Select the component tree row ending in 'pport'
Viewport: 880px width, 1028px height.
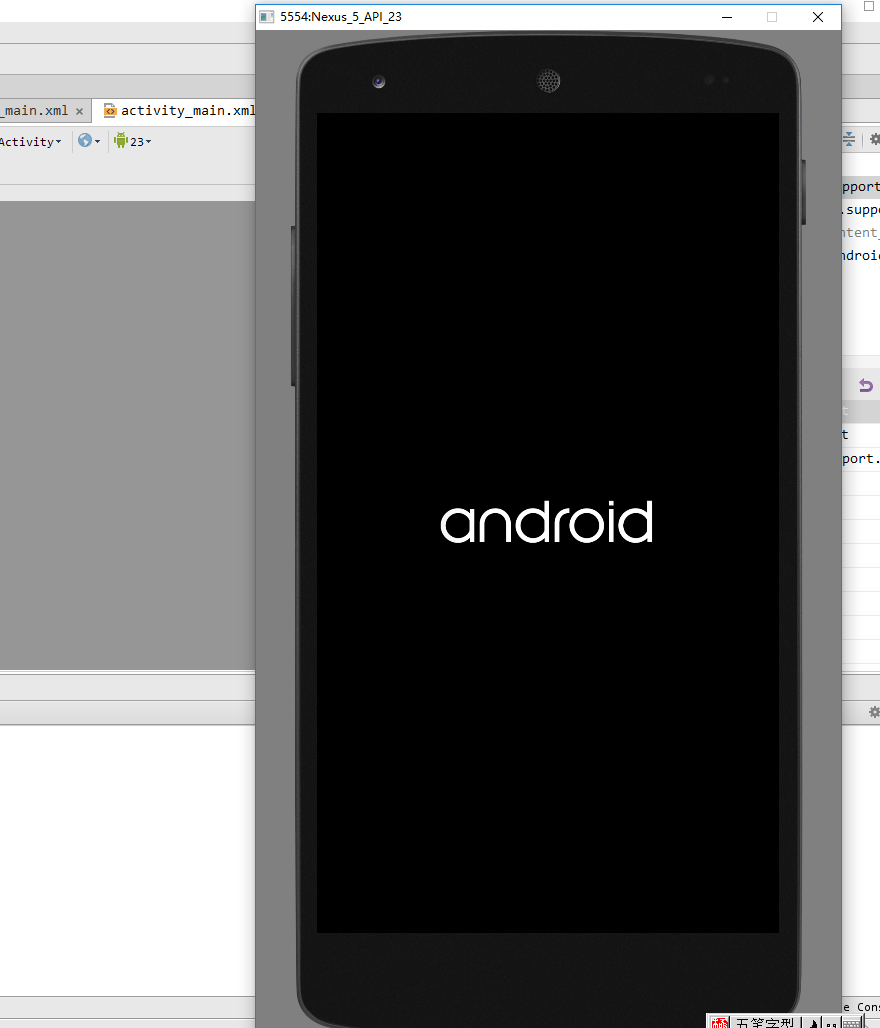[861, 187]
